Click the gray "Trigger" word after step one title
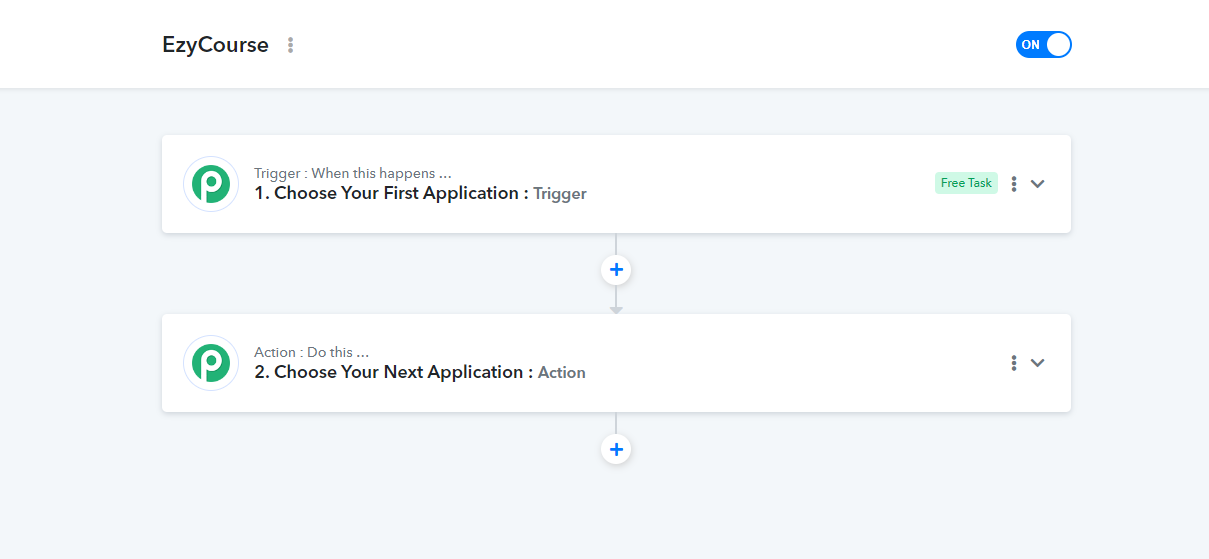Viewport: 1209px width, 559px height. click(x=560, y=194)
